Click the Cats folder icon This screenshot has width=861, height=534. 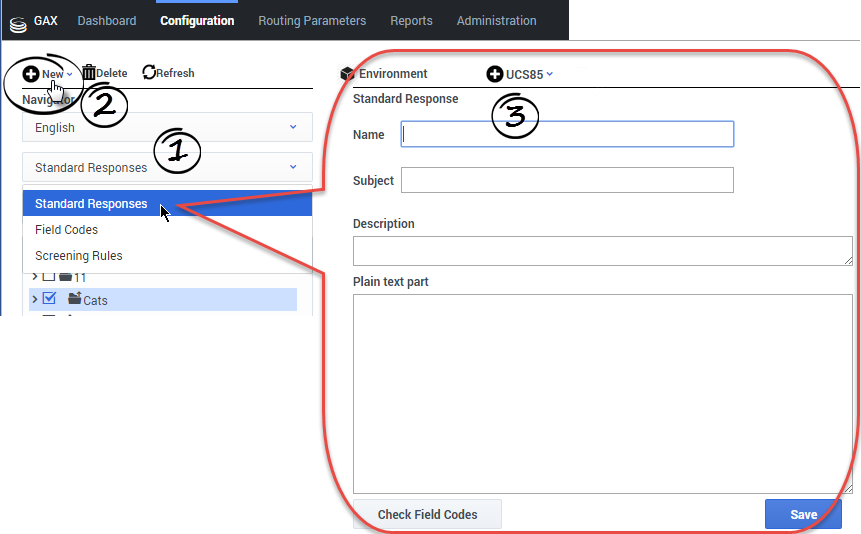(74, 299)
